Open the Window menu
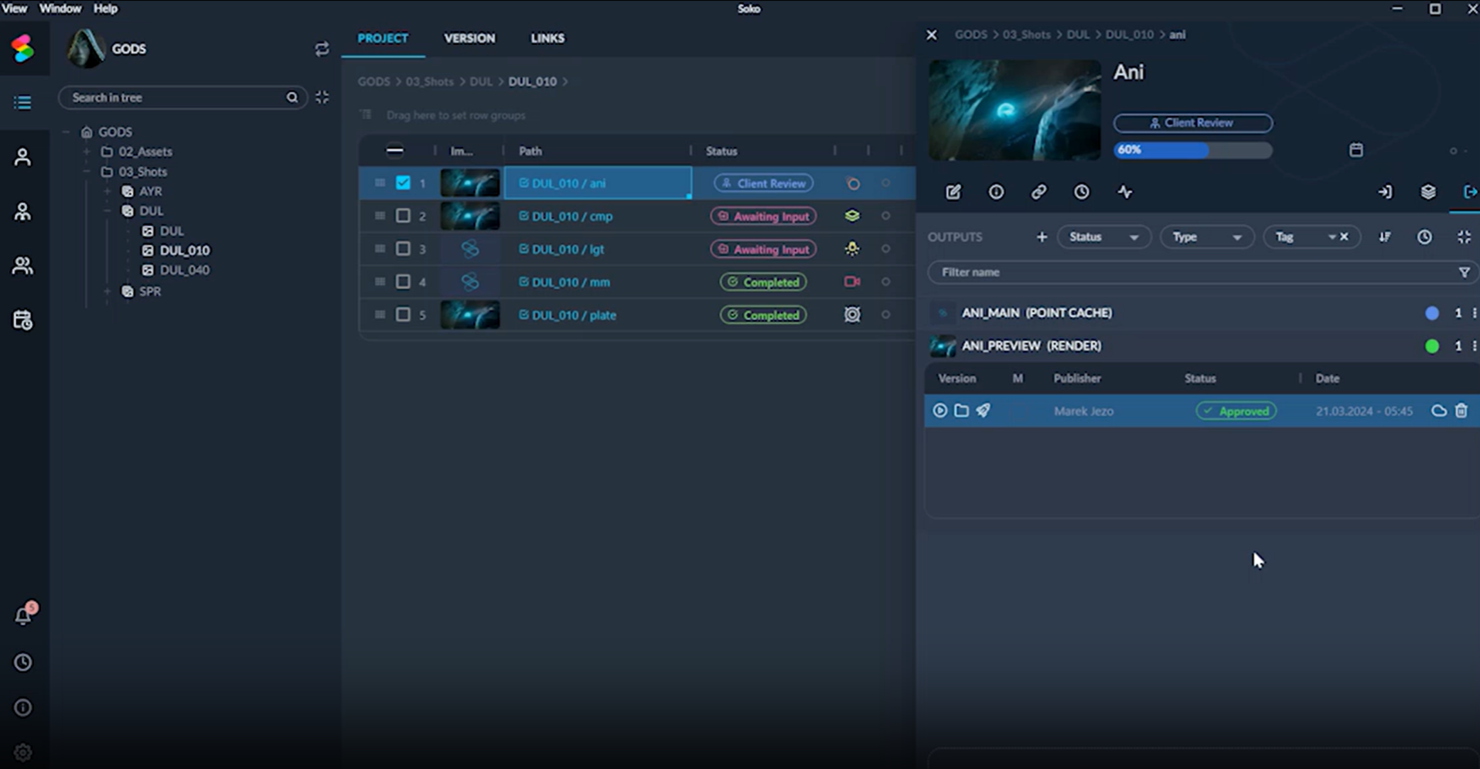Screen dimensions: 1480x769 point(60,8)
